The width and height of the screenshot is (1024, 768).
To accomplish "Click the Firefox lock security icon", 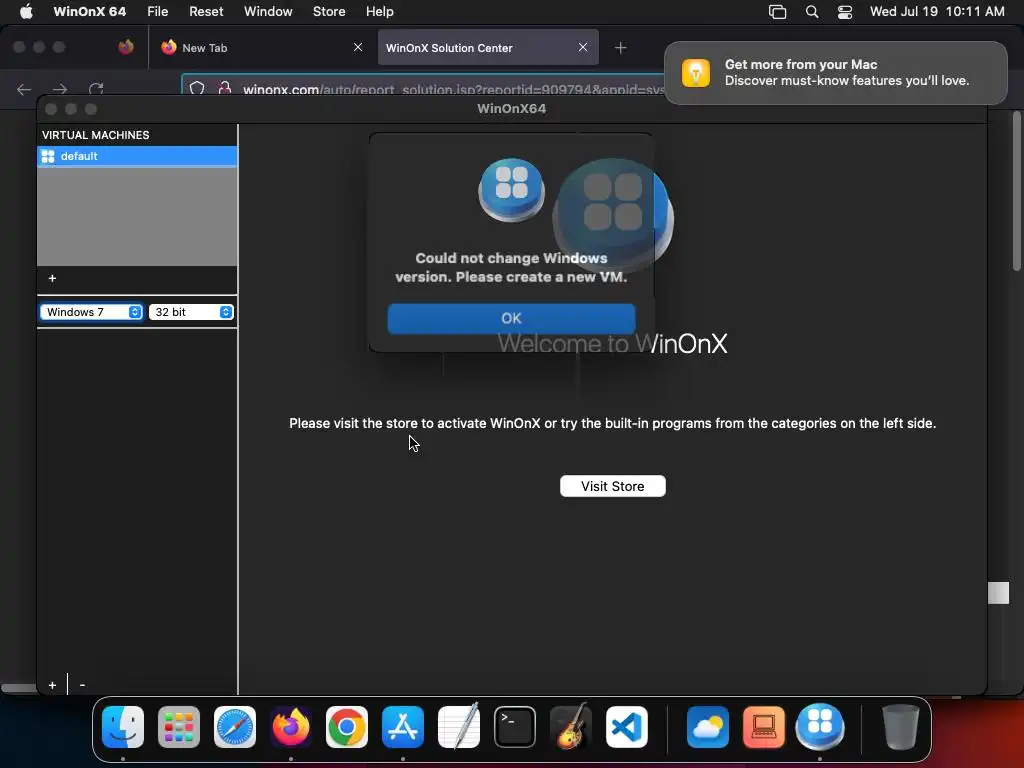I will coord(225,88).
